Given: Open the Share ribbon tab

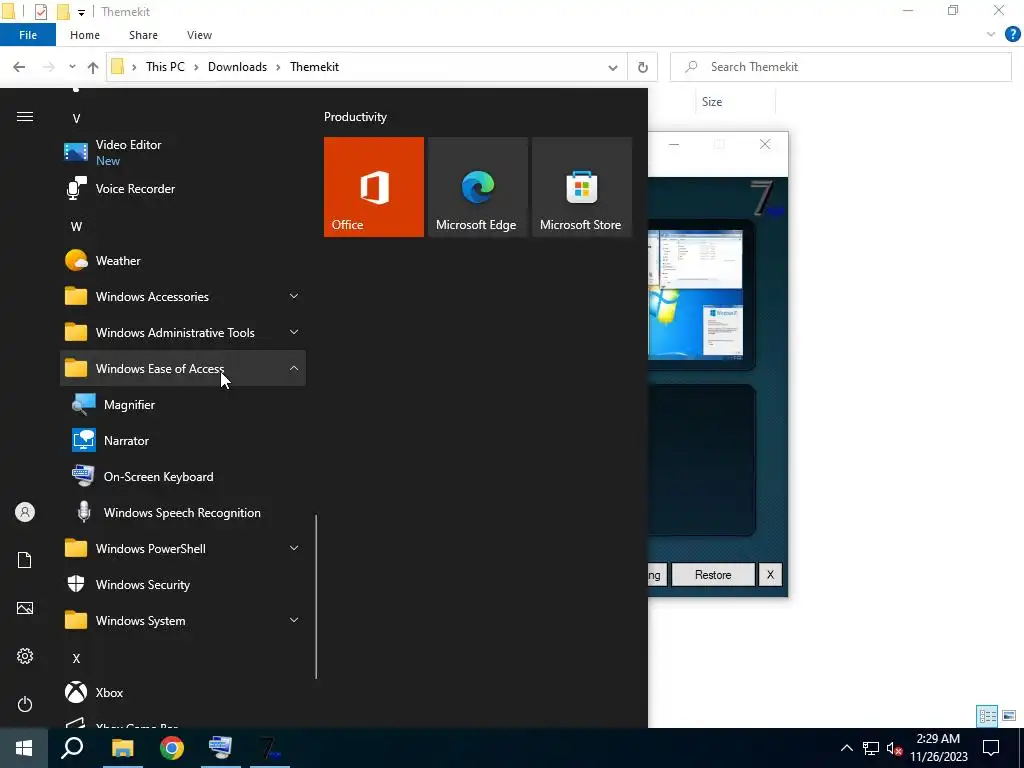Looking at the screenshot, I should pyautogui.click(x=143, y=35).
